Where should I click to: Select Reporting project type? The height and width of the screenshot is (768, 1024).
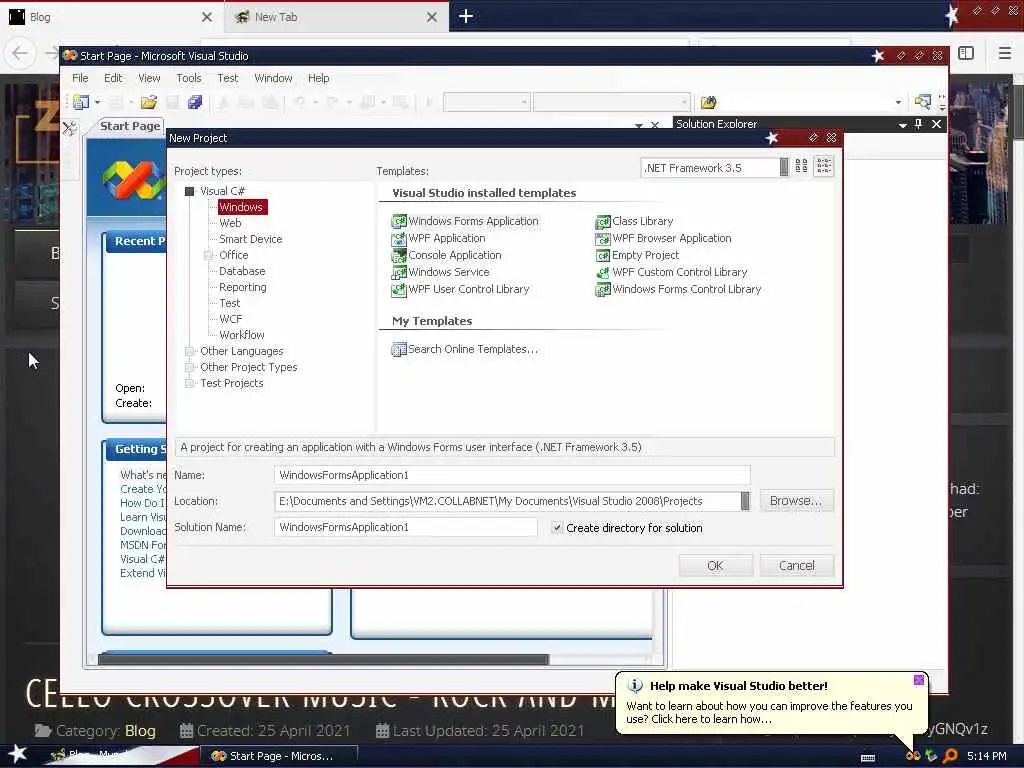[x=243, y=287]
